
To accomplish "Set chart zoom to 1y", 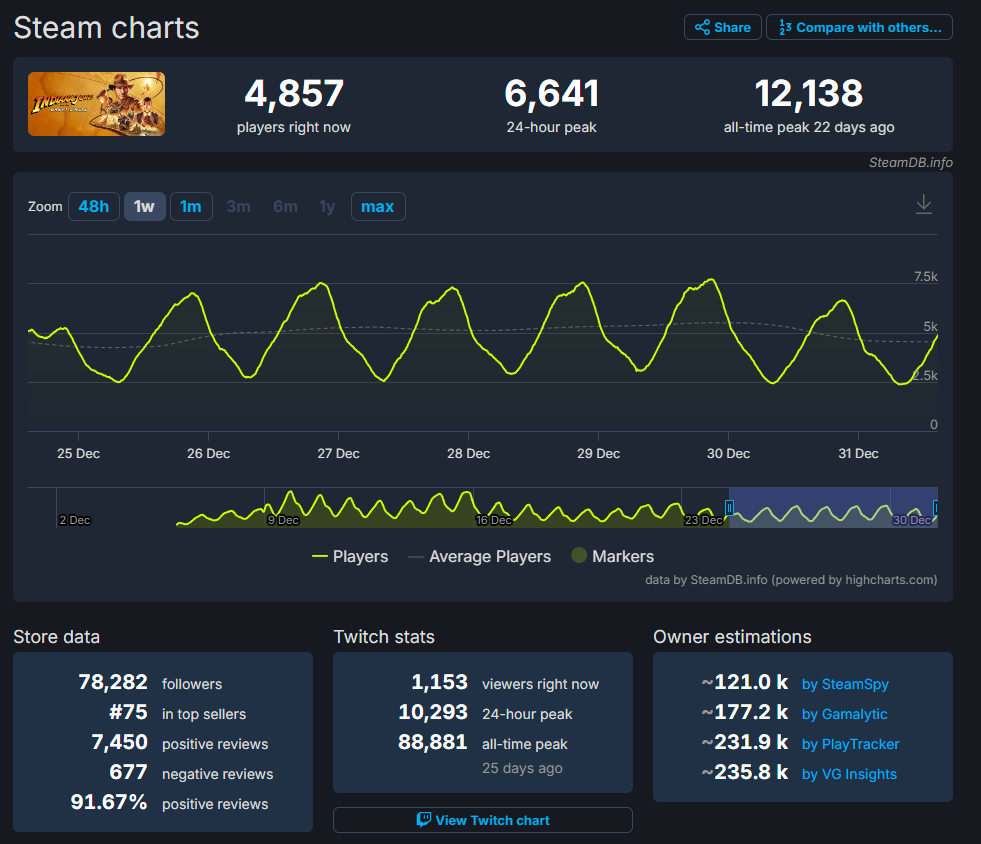I will (x=327, y=206).
